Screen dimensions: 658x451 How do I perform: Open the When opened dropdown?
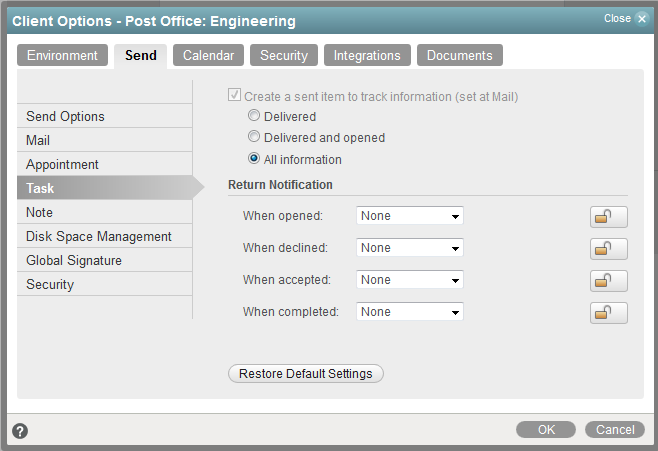coord(410,216)
